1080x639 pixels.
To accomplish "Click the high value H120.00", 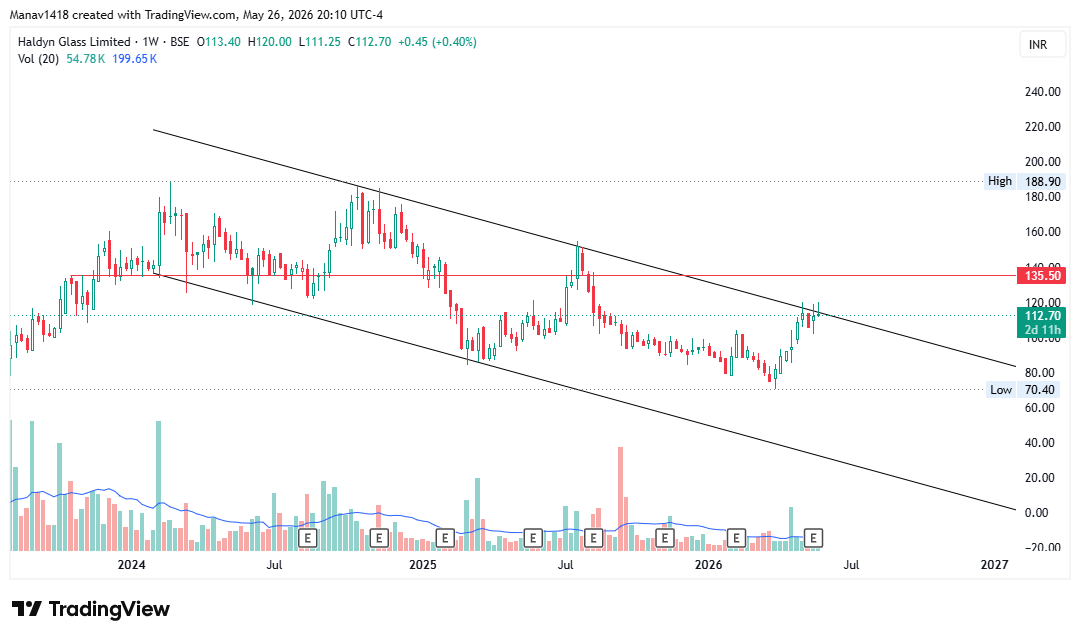I will (269, 42).
